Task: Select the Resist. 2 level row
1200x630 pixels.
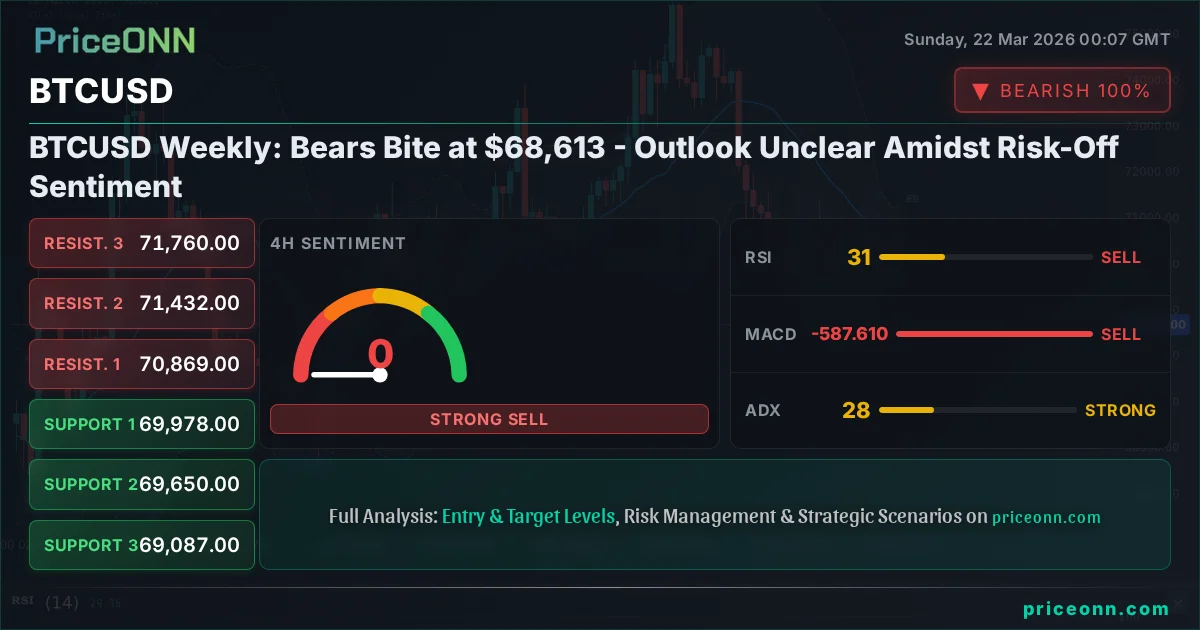Action: tap(142, 303)
